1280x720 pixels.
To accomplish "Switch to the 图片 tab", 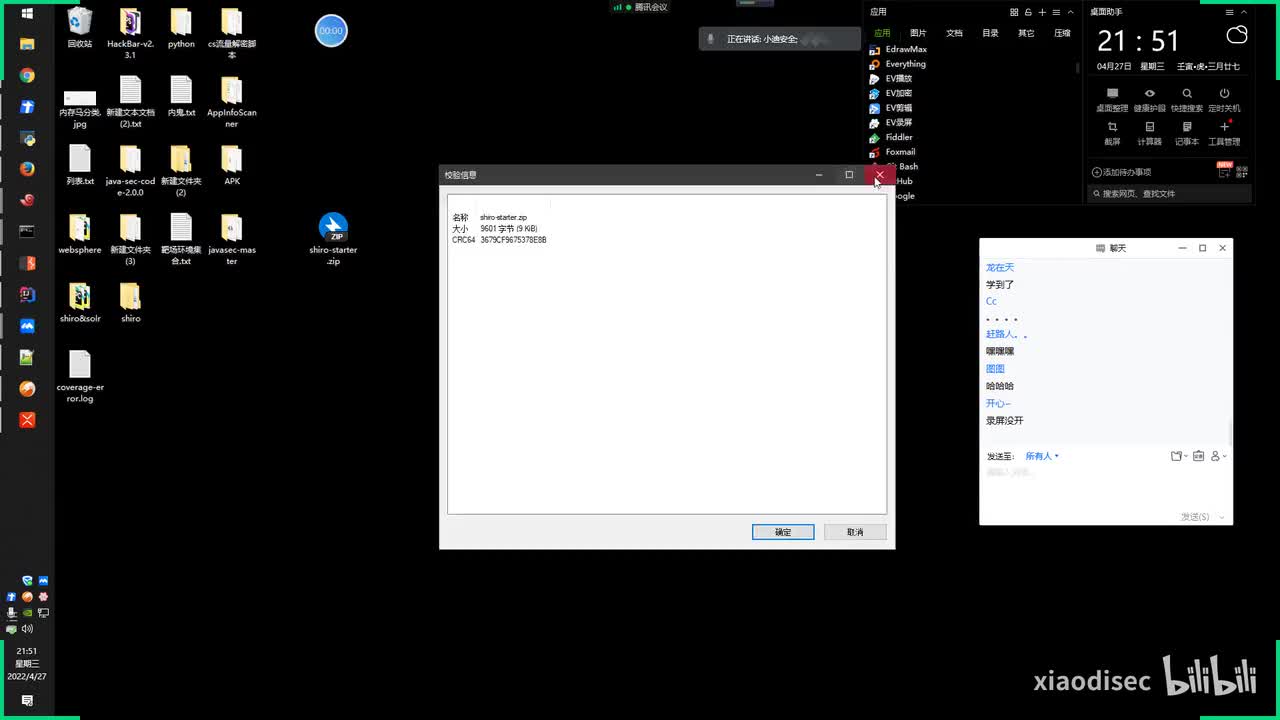I will tap(918, 33).
